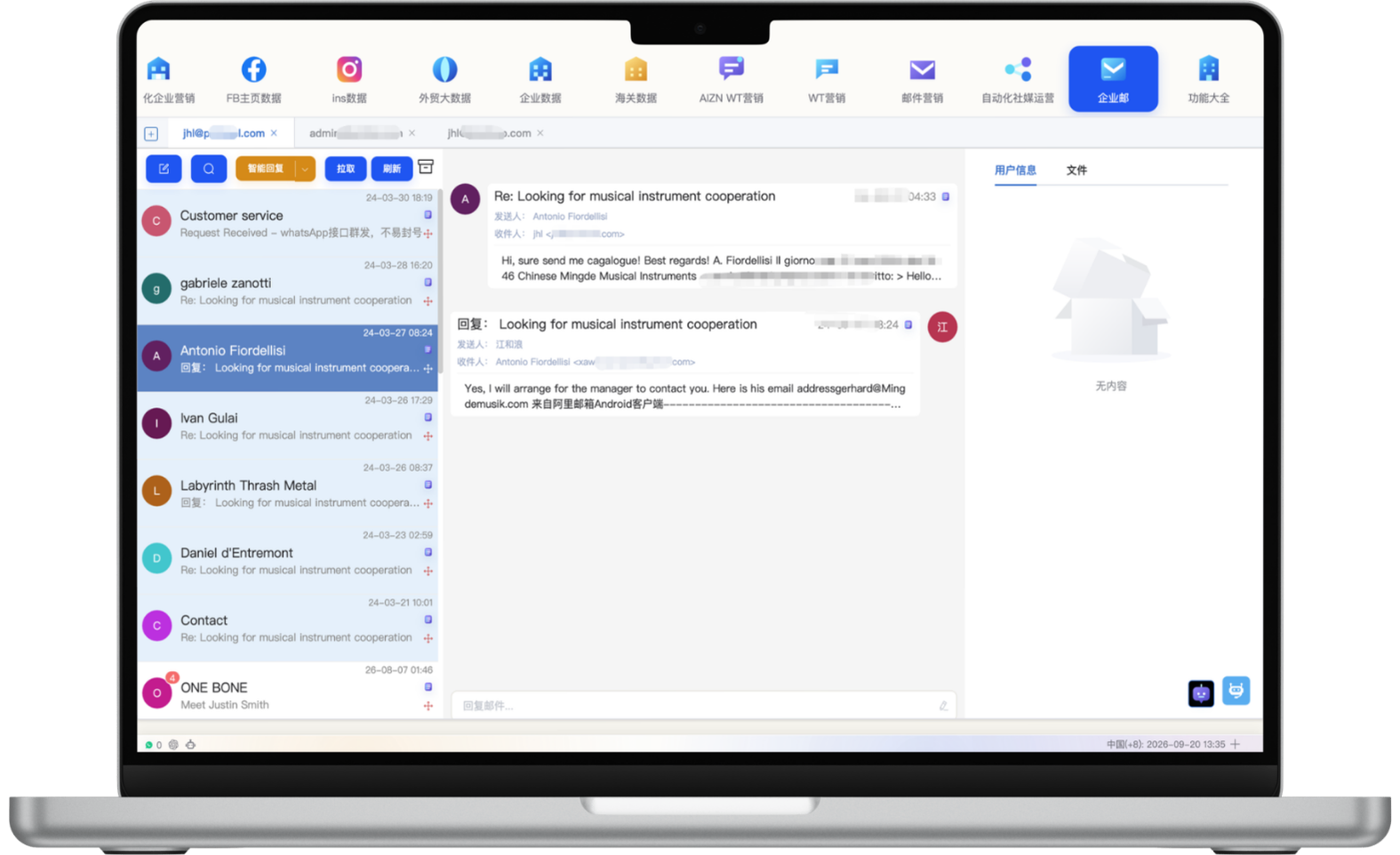1400x855 pixels.
Task: Switch to the 文件 tab
Action: coord(1076,170)
